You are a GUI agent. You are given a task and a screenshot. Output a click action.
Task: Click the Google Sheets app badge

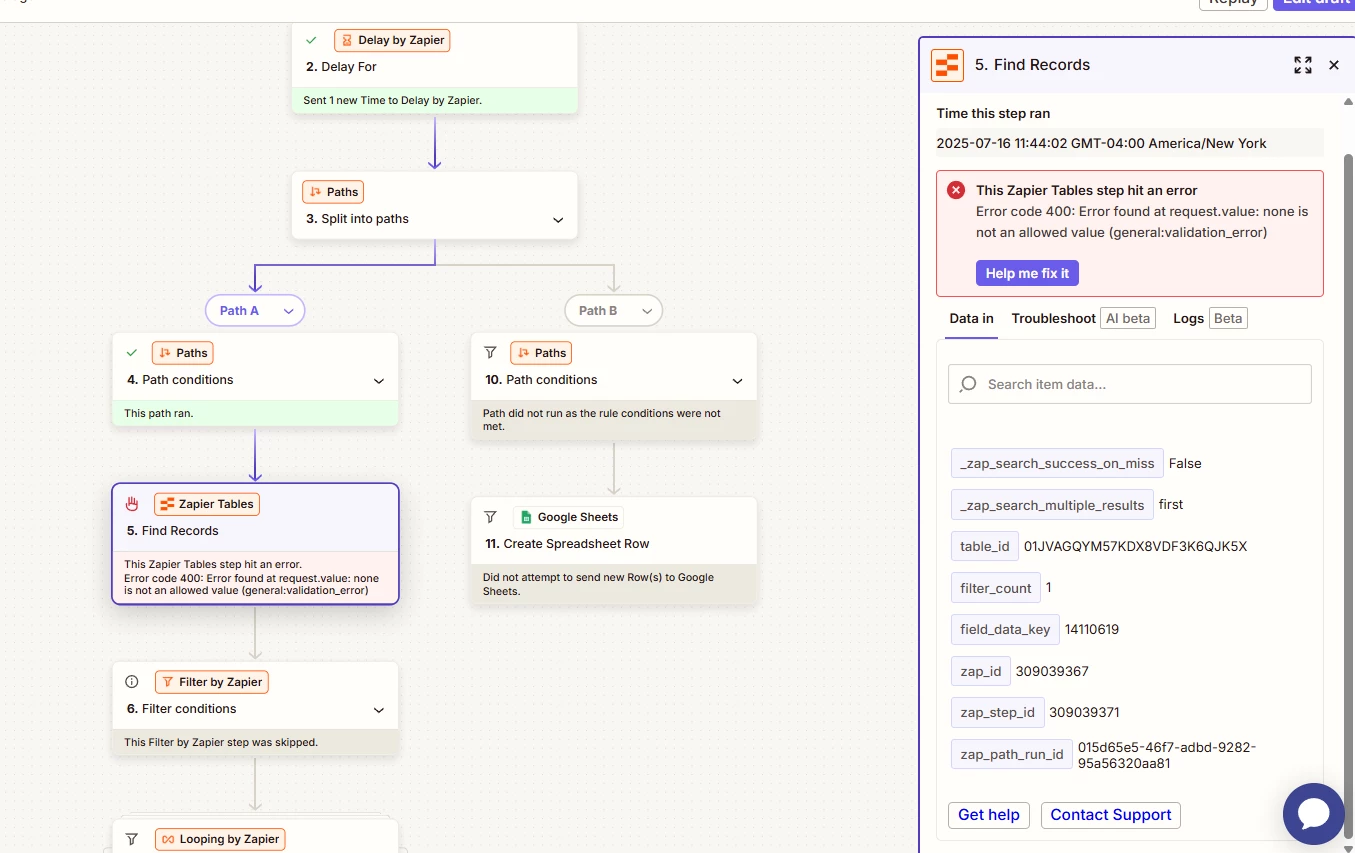tap(569, 517)
